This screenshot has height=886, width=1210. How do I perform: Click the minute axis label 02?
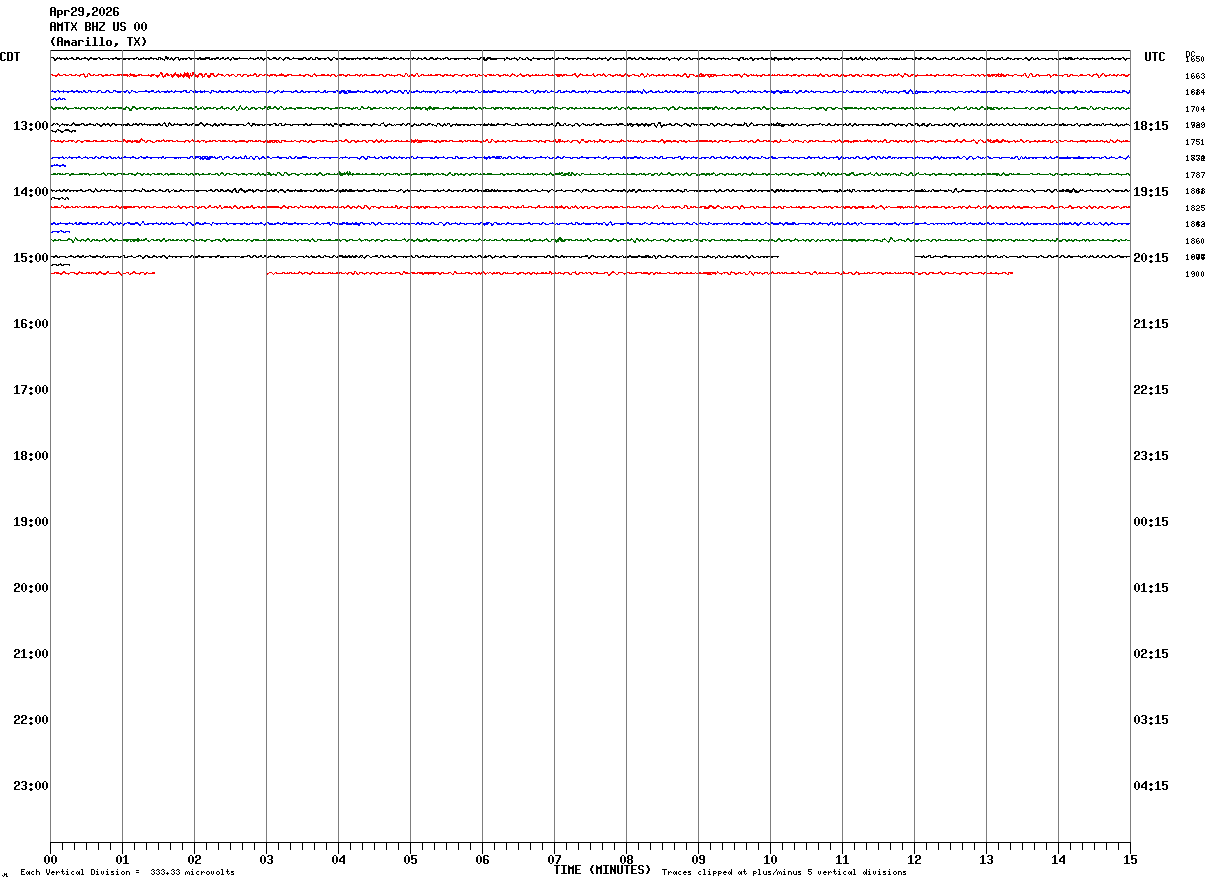194,860
